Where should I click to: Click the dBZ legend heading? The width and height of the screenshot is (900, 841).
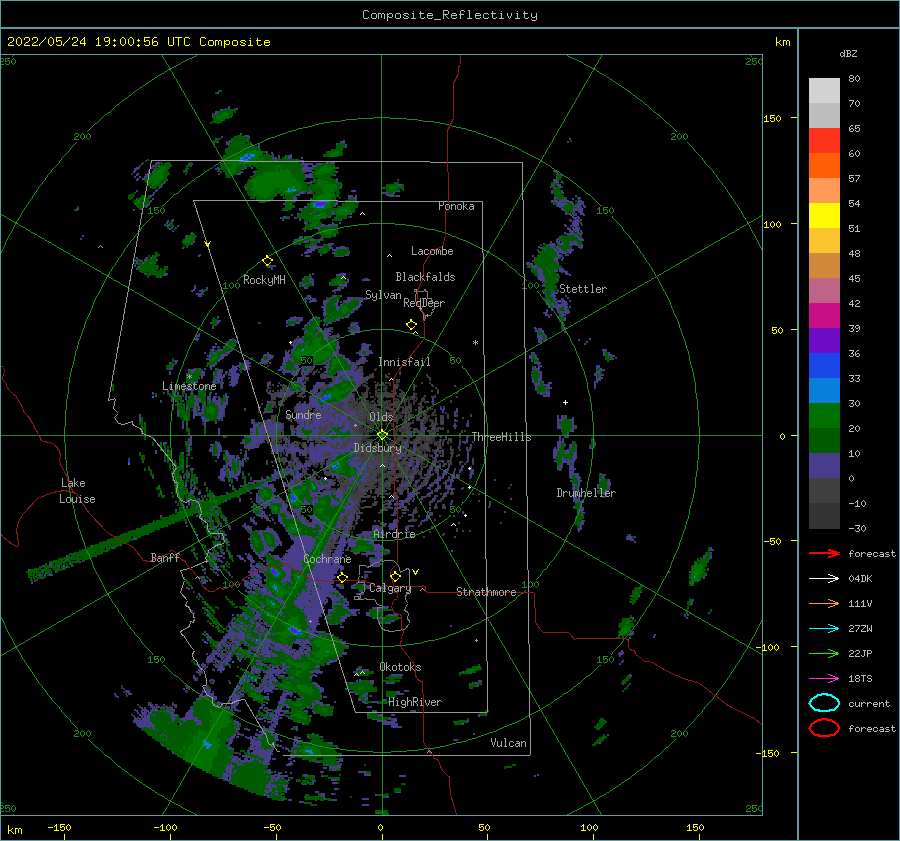[848, 53]
